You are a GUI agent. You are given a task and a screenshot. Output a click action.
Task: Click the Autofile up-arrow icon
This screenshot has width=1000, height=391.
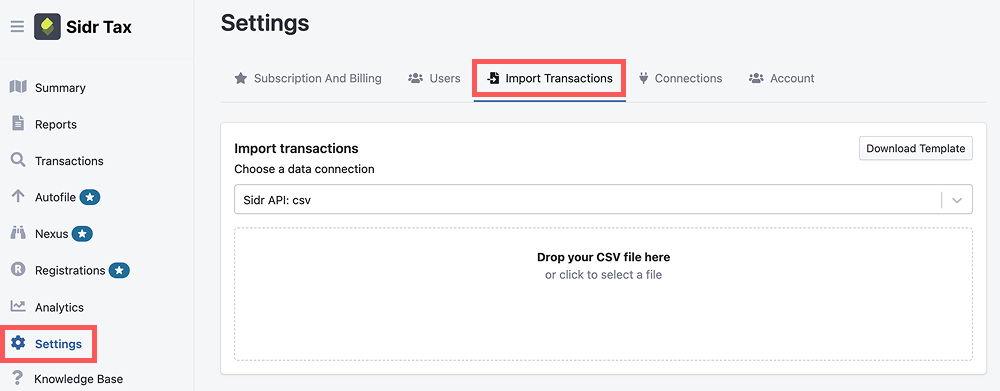pos(18,196)
